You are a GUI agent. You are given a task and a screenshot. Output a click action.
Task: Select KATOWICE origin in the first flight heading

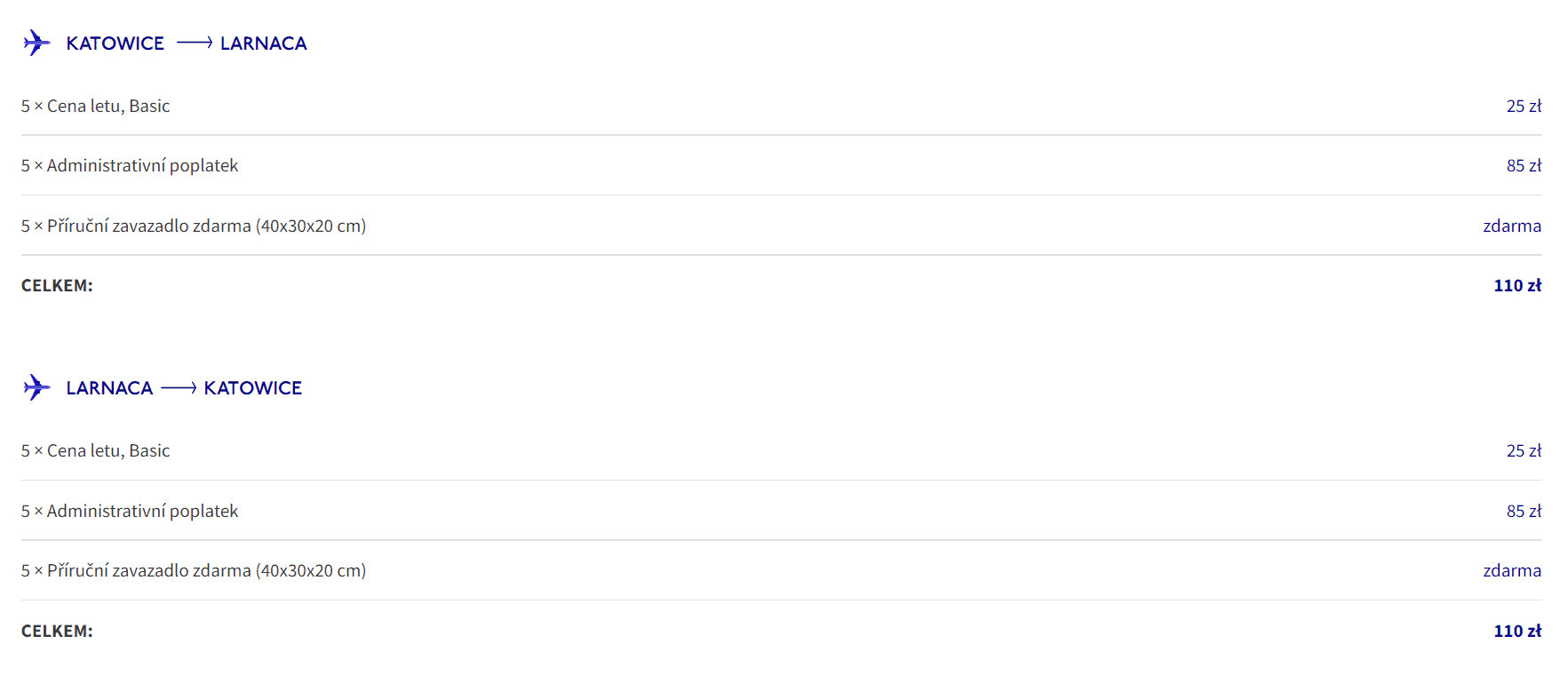click(x=115, y=44)
